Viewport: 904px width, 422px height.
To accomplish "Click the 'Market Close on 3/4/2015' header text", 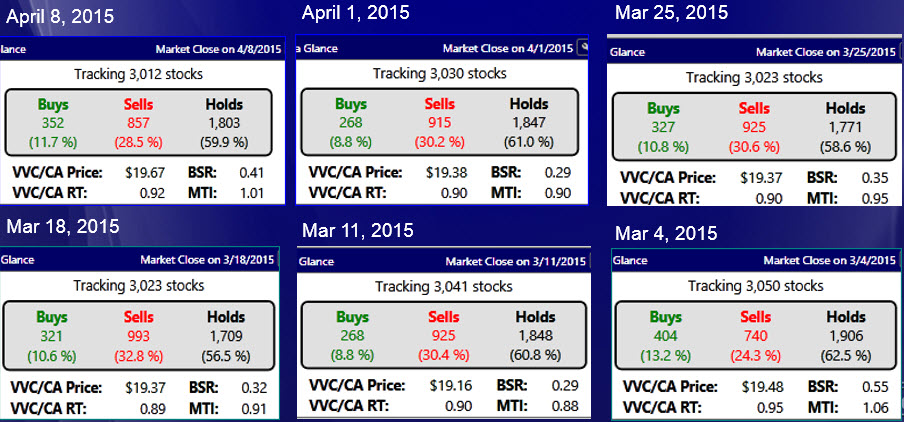I will click(830, 261).
